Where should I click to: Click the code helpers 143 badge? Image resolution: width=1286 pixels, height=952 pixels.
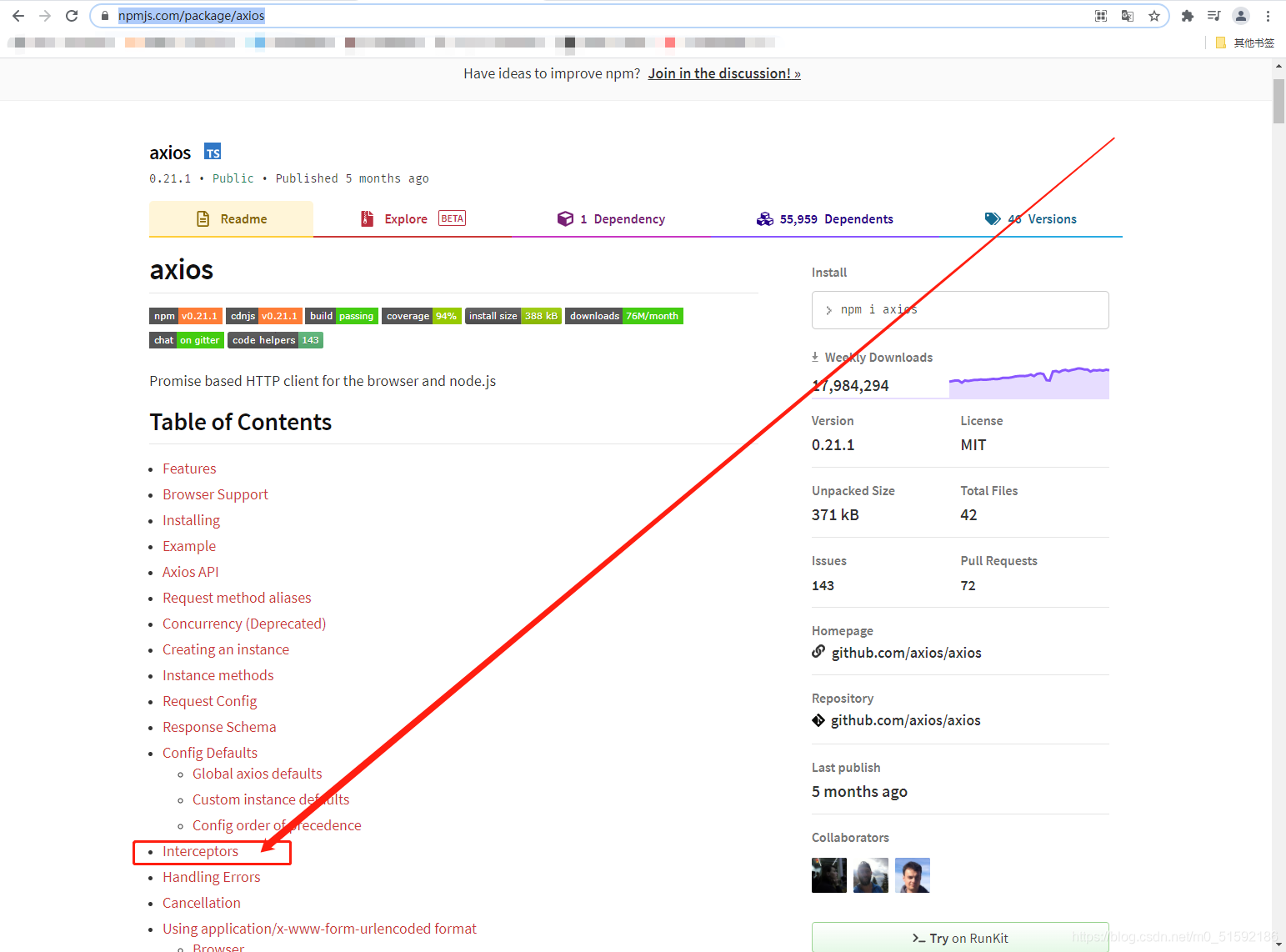[275, 340]
